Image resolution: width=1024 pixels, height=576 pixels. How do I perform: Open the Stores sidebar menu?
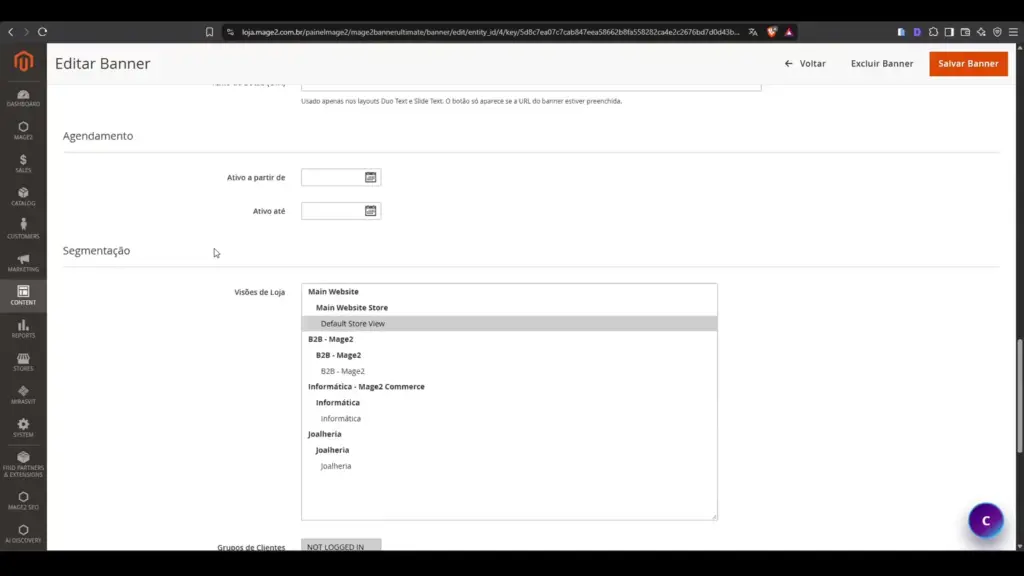click(24, 362)
